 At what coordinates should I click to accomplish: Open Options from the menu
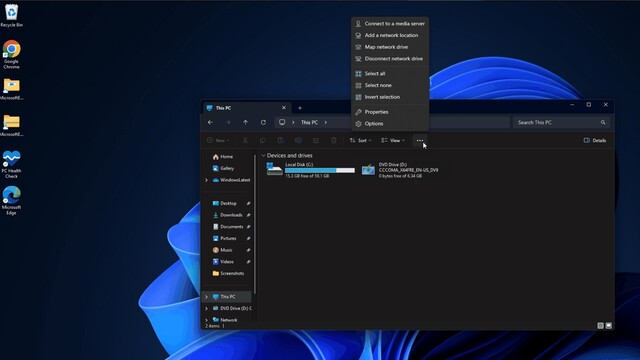click(x=390, y=124)
